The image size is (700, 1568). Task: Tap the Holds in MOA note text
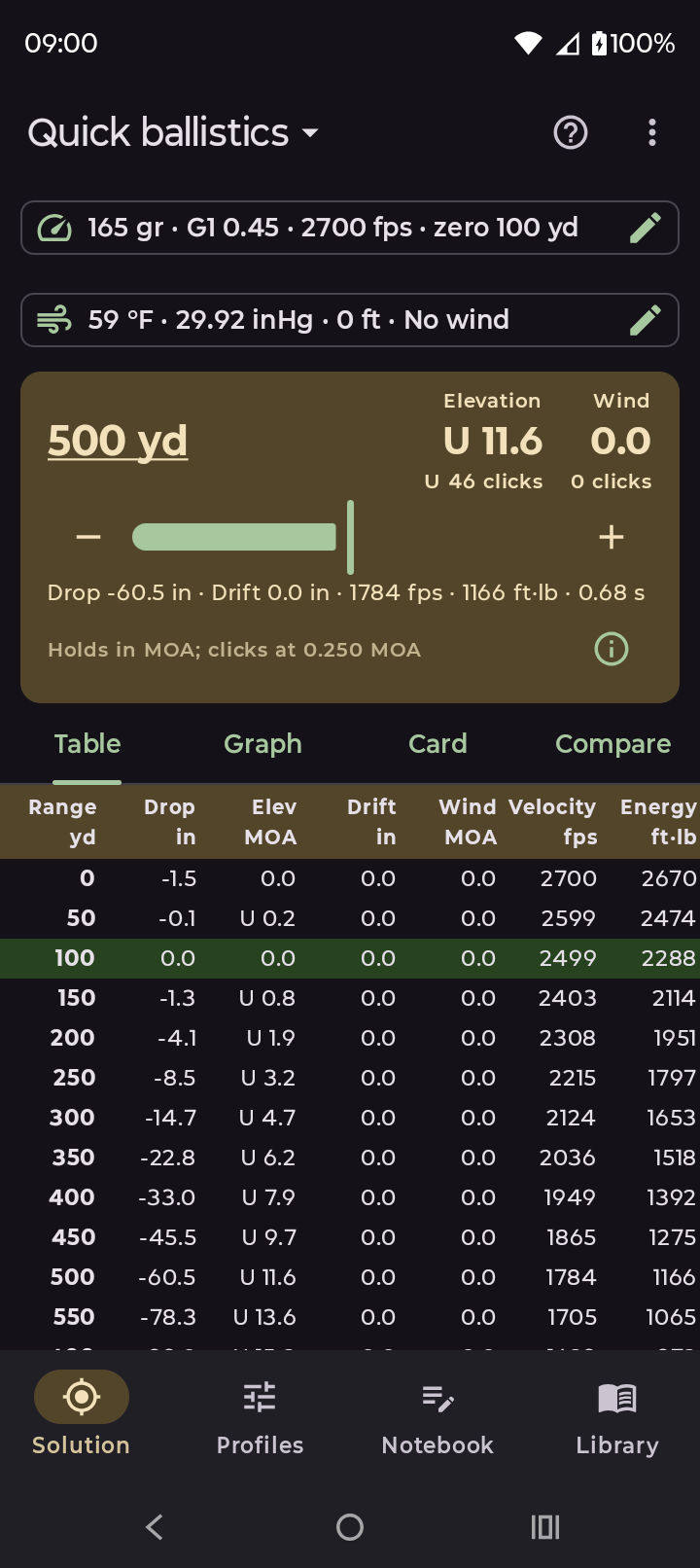(x=234, y=650)
